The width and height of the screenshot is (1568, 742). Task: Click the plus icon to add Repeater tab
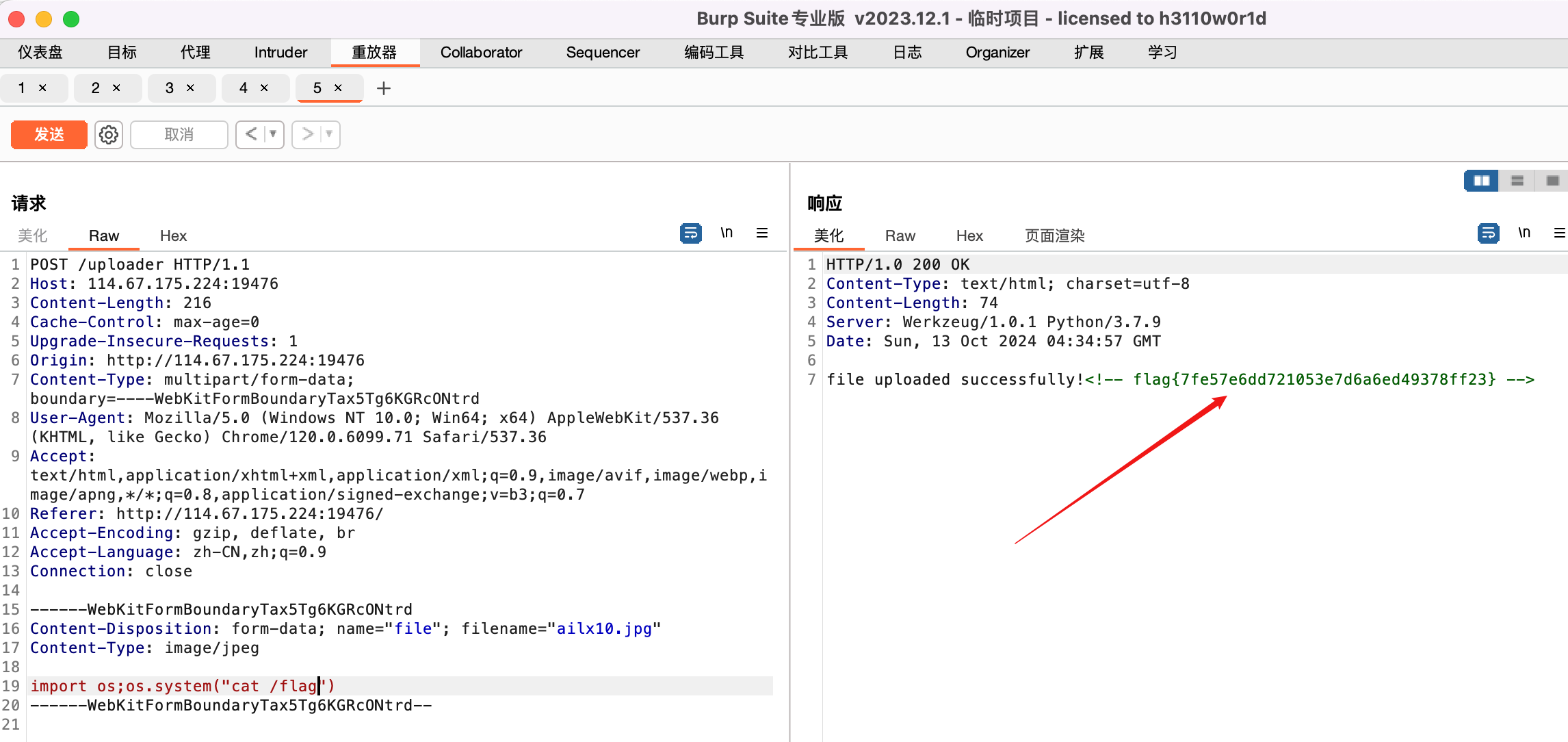(383, 88)
